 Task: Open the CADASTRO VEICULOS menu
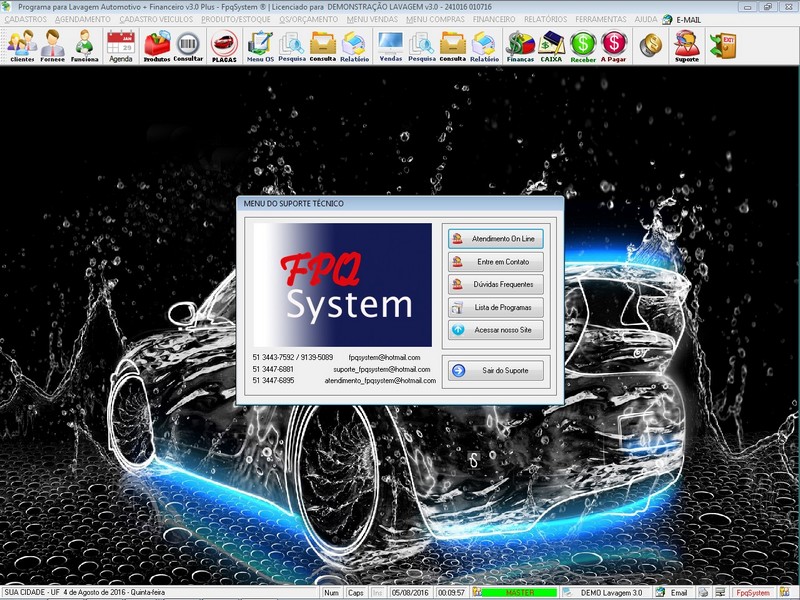(156, 19)
